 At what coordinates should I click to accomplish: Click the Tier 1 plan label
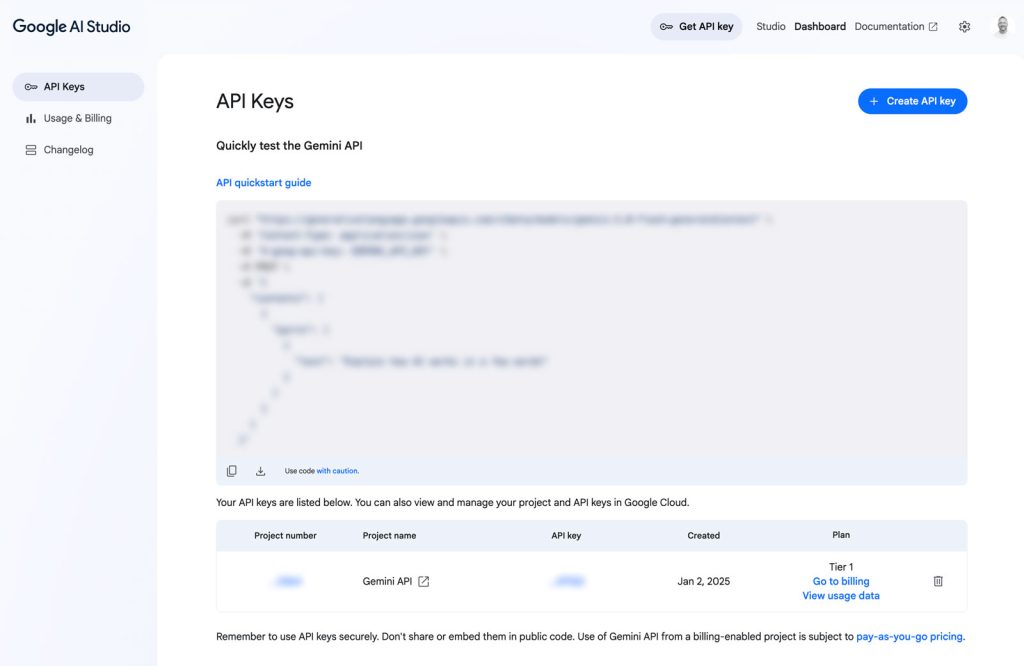[840, 567]
